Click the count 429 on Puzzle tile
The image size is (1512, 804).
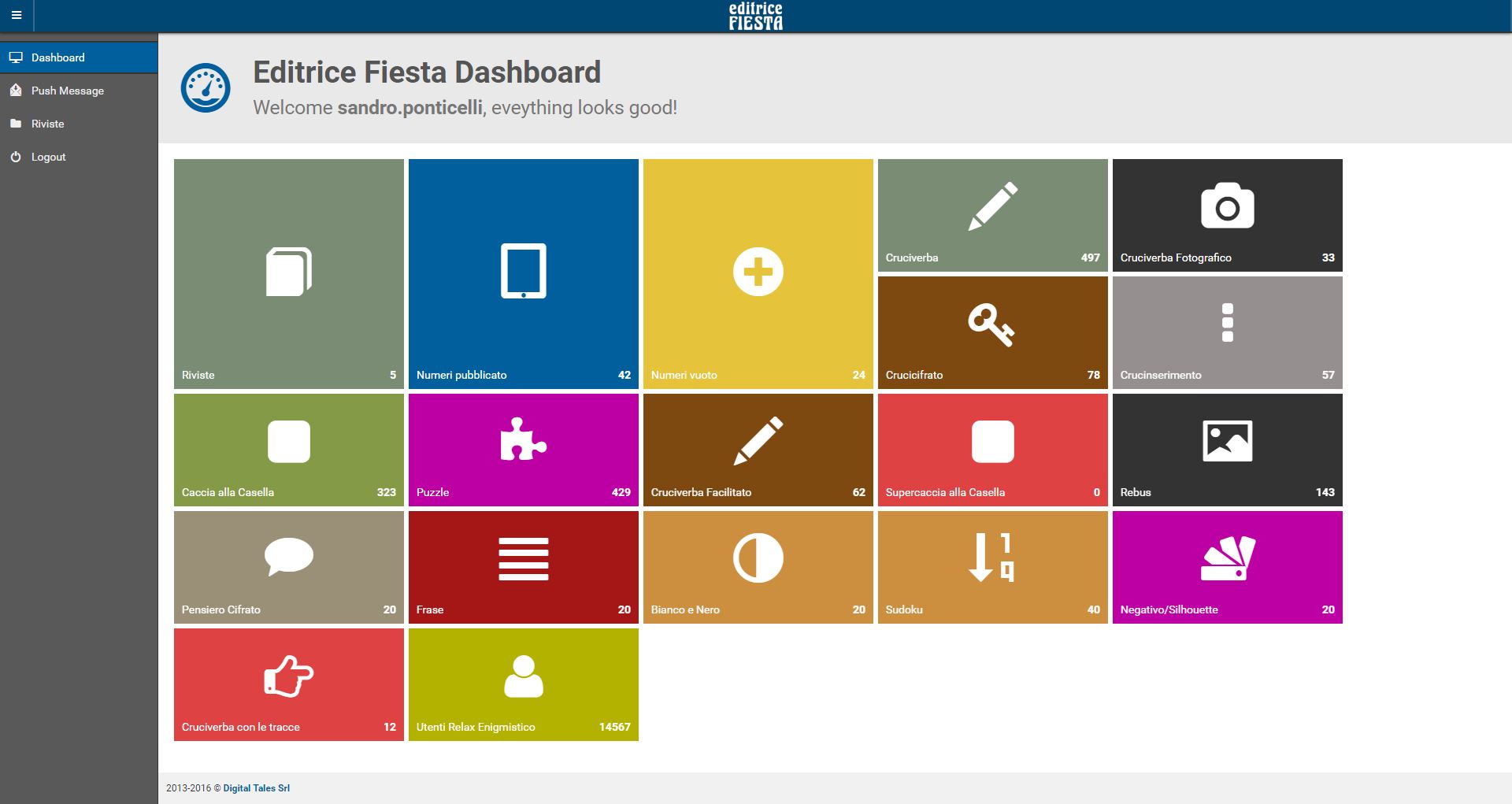click(x=621, y=492)
